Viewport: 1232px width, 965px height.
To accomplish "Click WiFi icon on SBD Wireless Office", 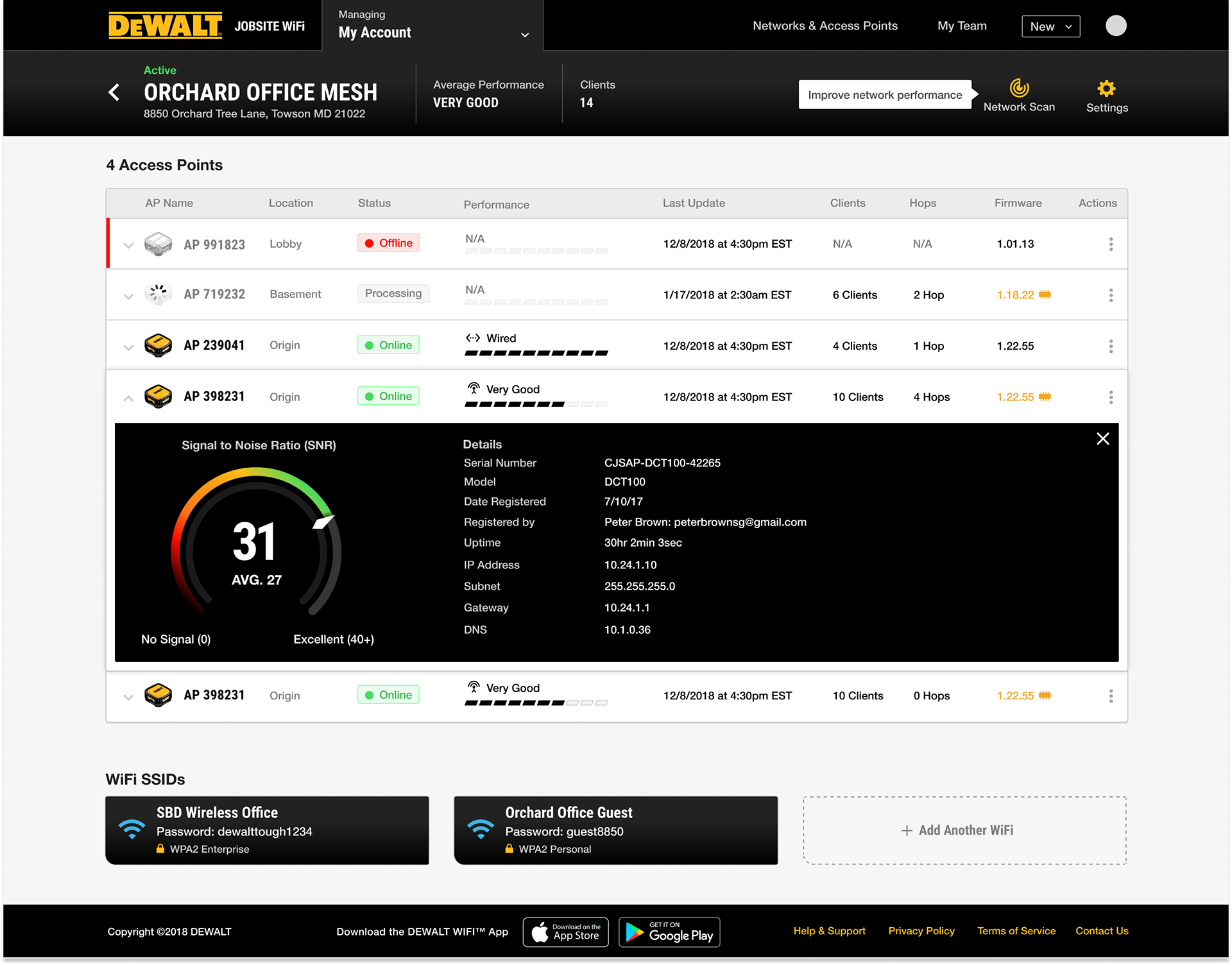I will 132,829.
